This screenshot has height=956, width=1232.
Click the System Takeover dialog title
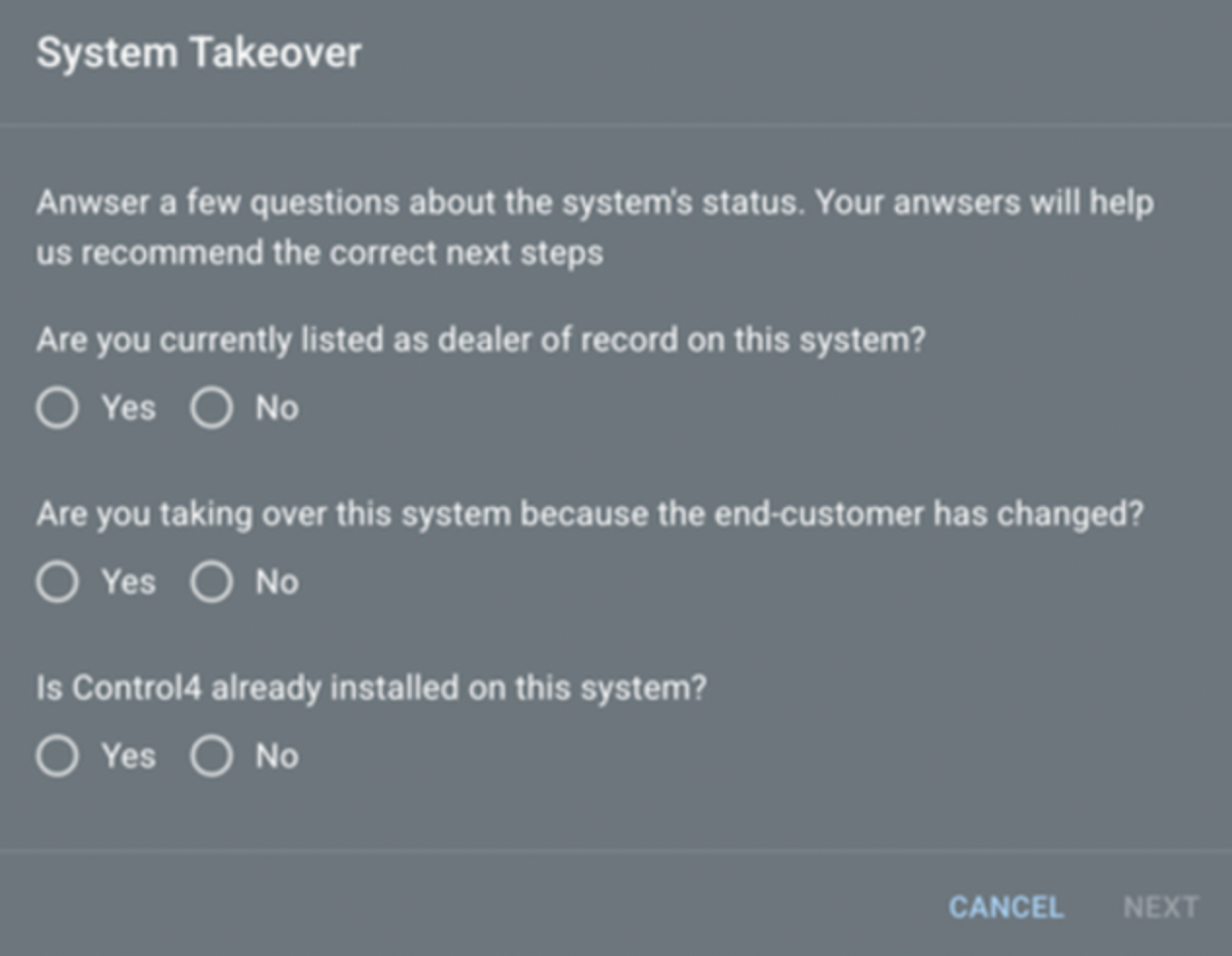coord(199,52)
